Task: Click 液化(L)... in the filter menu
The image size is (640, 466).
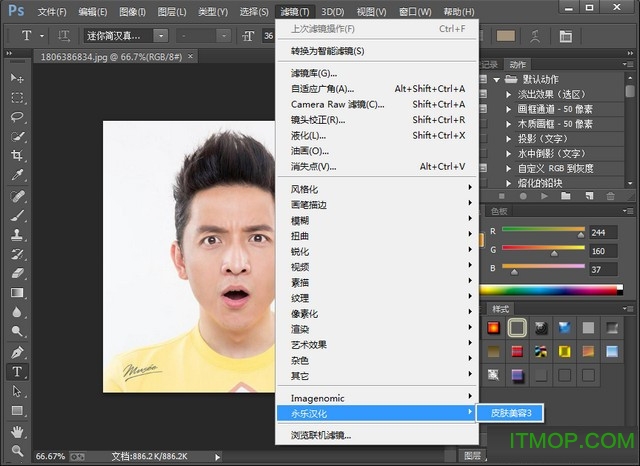Action: click(x=309, y=135)
